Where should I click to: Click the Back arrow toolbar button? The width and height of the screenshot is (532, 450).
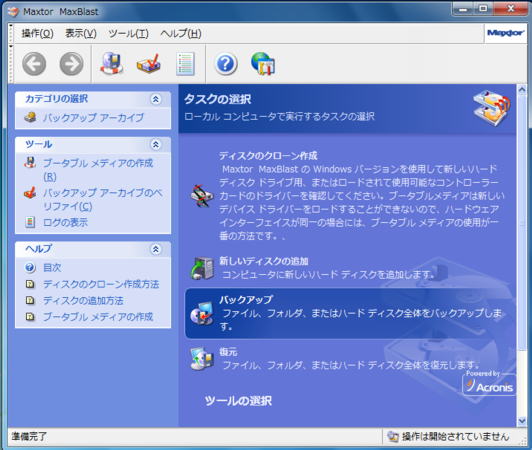(34, 63)
